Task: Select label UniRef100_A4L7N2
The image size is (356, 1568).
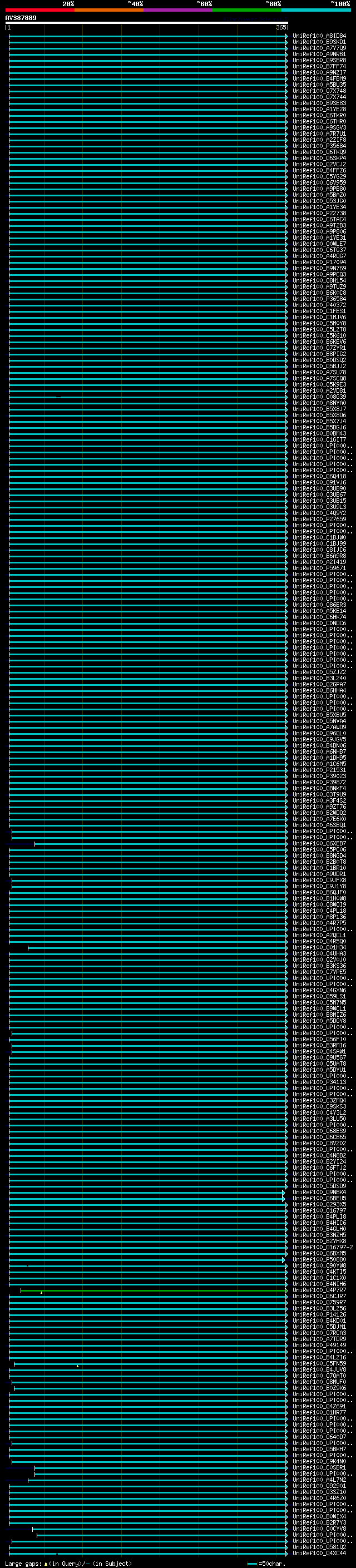Action: pos(319,1480)
